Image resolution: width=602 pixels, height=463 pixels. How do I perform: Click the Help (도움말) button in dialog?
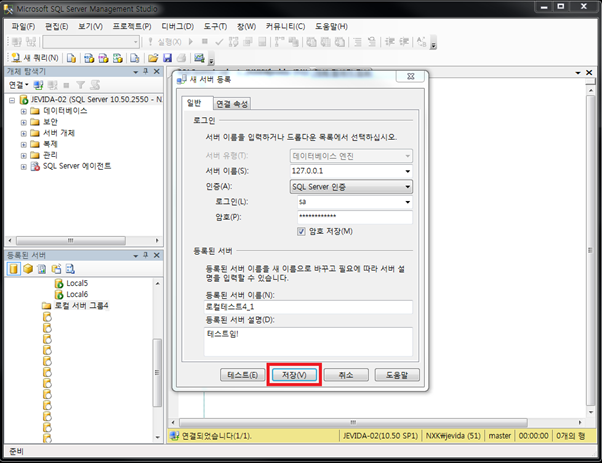click(x=397, y=375)
